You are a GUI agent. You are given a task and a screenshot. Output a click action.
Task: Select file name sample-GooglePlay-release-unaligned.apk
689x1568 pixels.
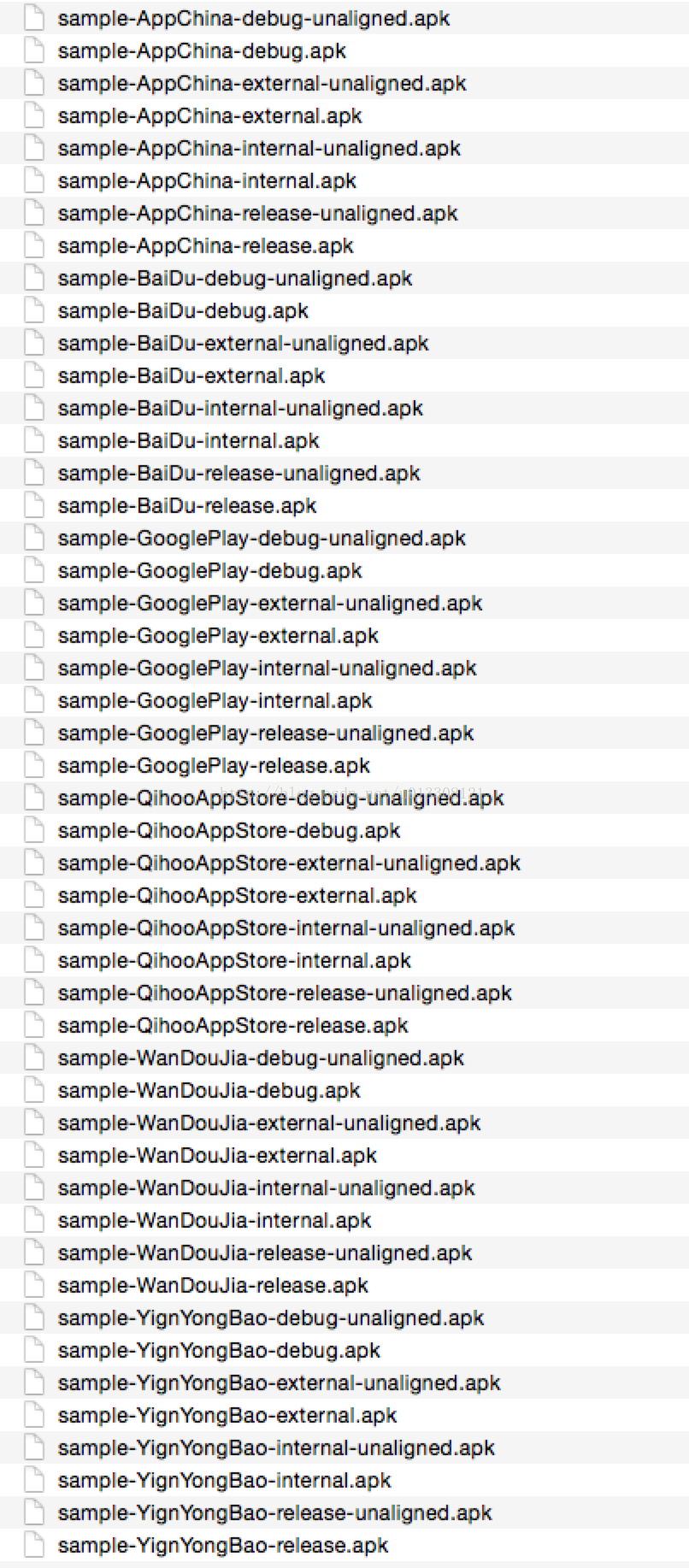(266, 734)
